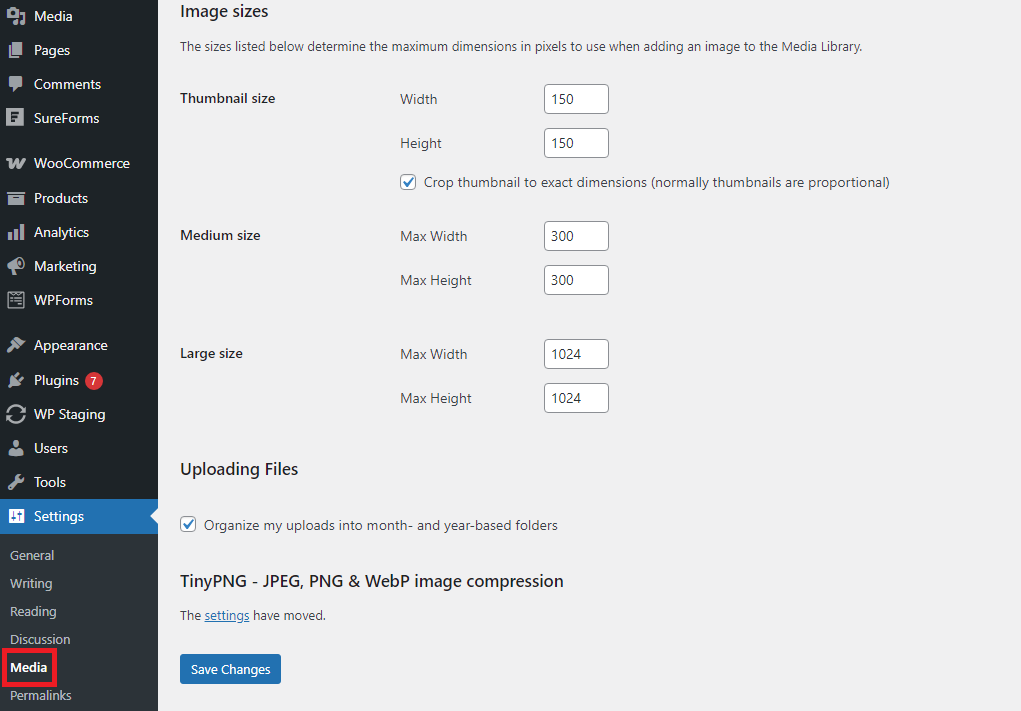1021x711 pixels.
Task: Uncheck crop thumbnail to exact dimensions
Action: (408, 182)
